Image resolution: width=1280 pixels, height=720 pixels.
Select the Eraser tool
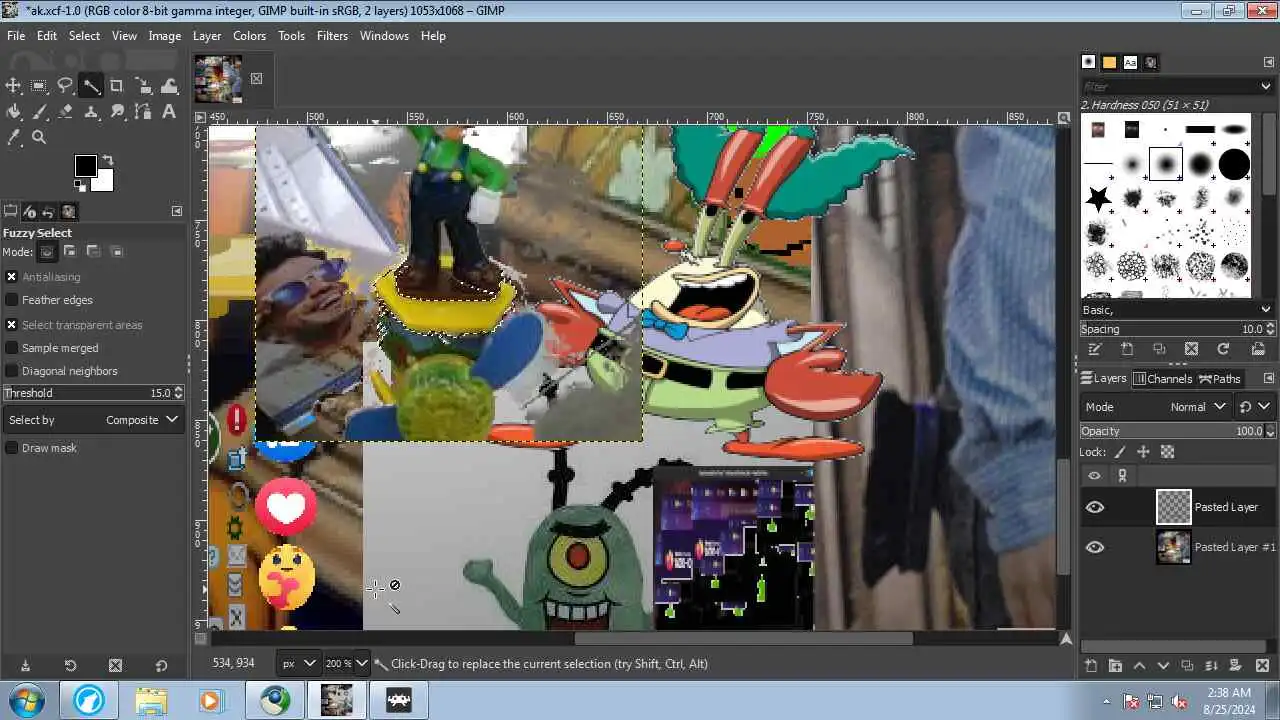tap(65, 112)
